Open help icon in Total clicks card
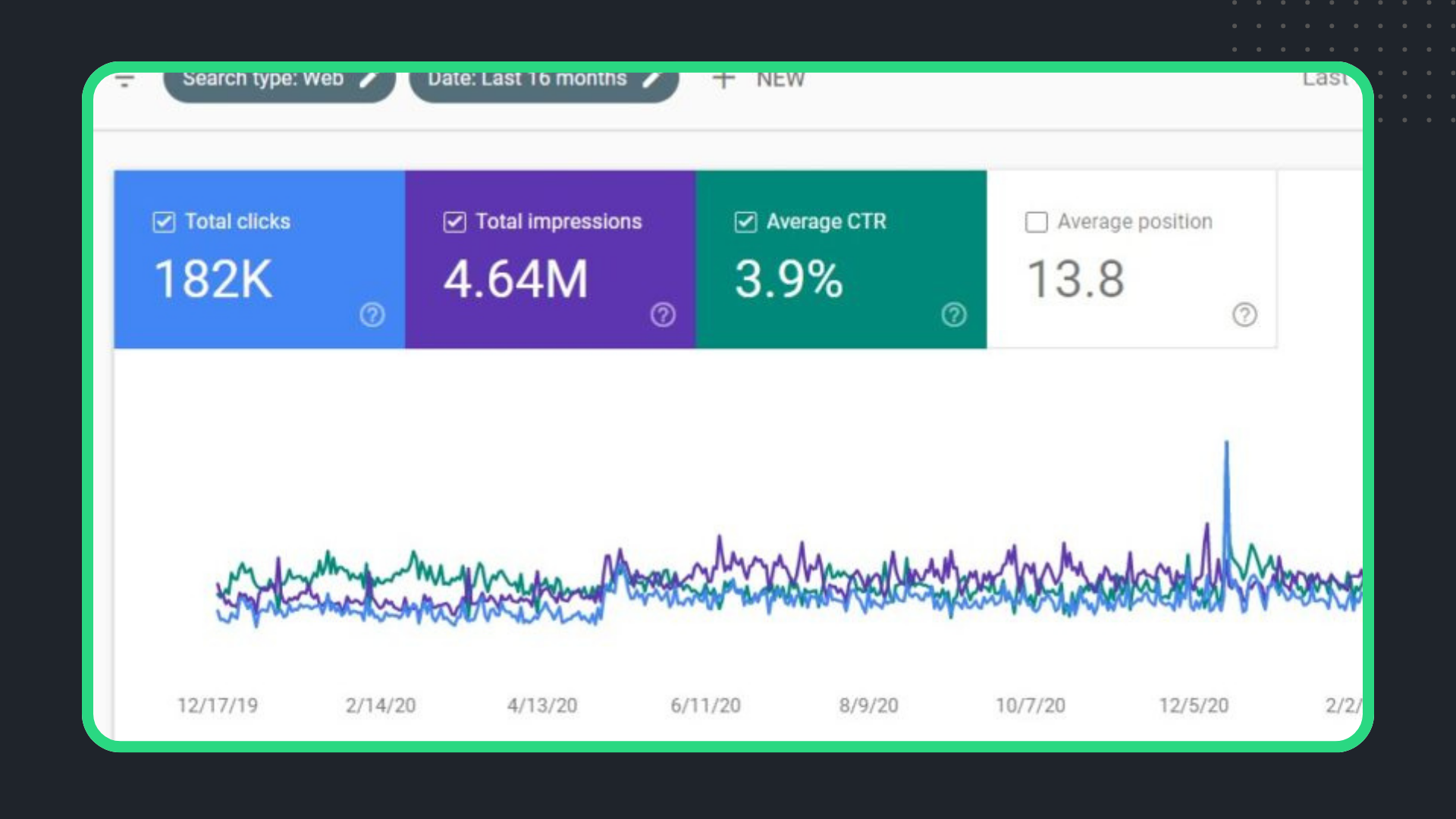The image size is (1456, 819). point(372,314)
